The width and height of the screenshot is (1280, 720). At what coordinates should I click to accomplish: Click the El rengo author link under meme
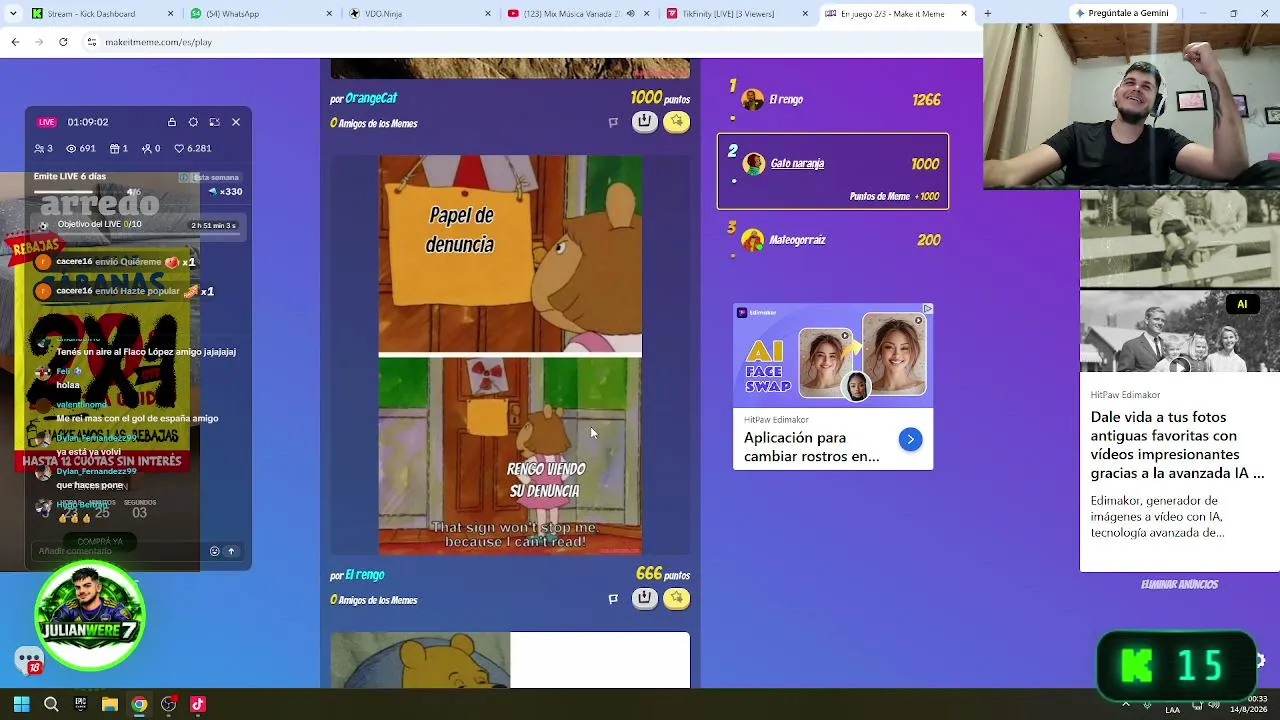[365, 575]
